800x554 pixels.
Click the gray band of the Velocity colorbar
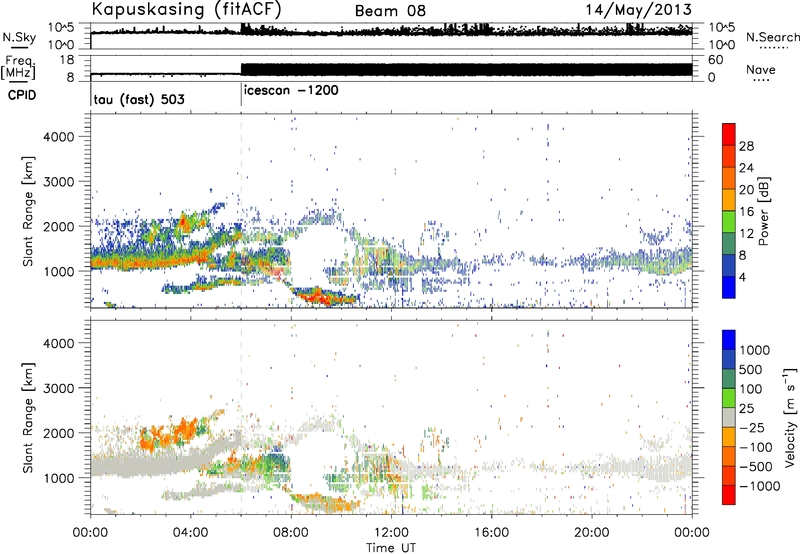tap(729, 417)
